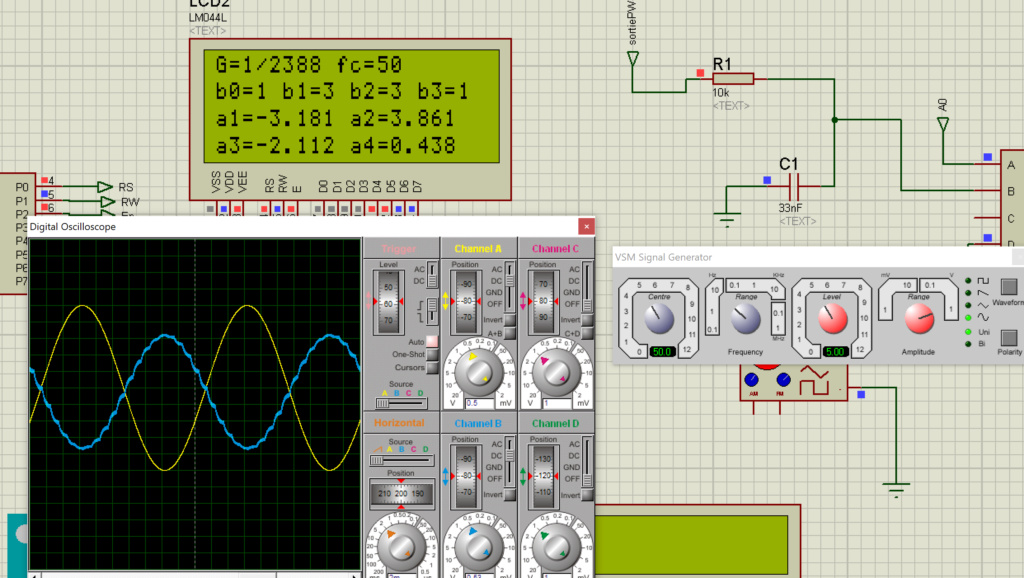The height and width of the screenshot is (578, 1024).
Task: Click the Channel A volts value field
Action: coord(479,403)
